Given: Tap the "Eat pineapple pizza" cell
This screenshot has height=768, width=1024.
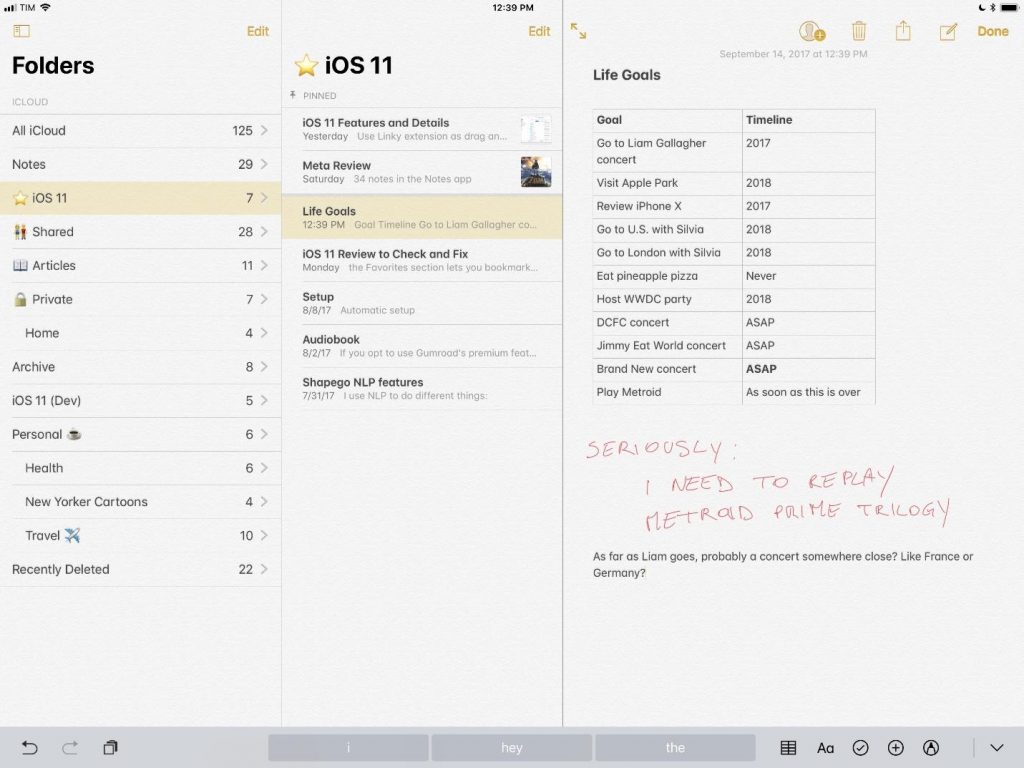Looking at the screenshot, I should [667, 276].
